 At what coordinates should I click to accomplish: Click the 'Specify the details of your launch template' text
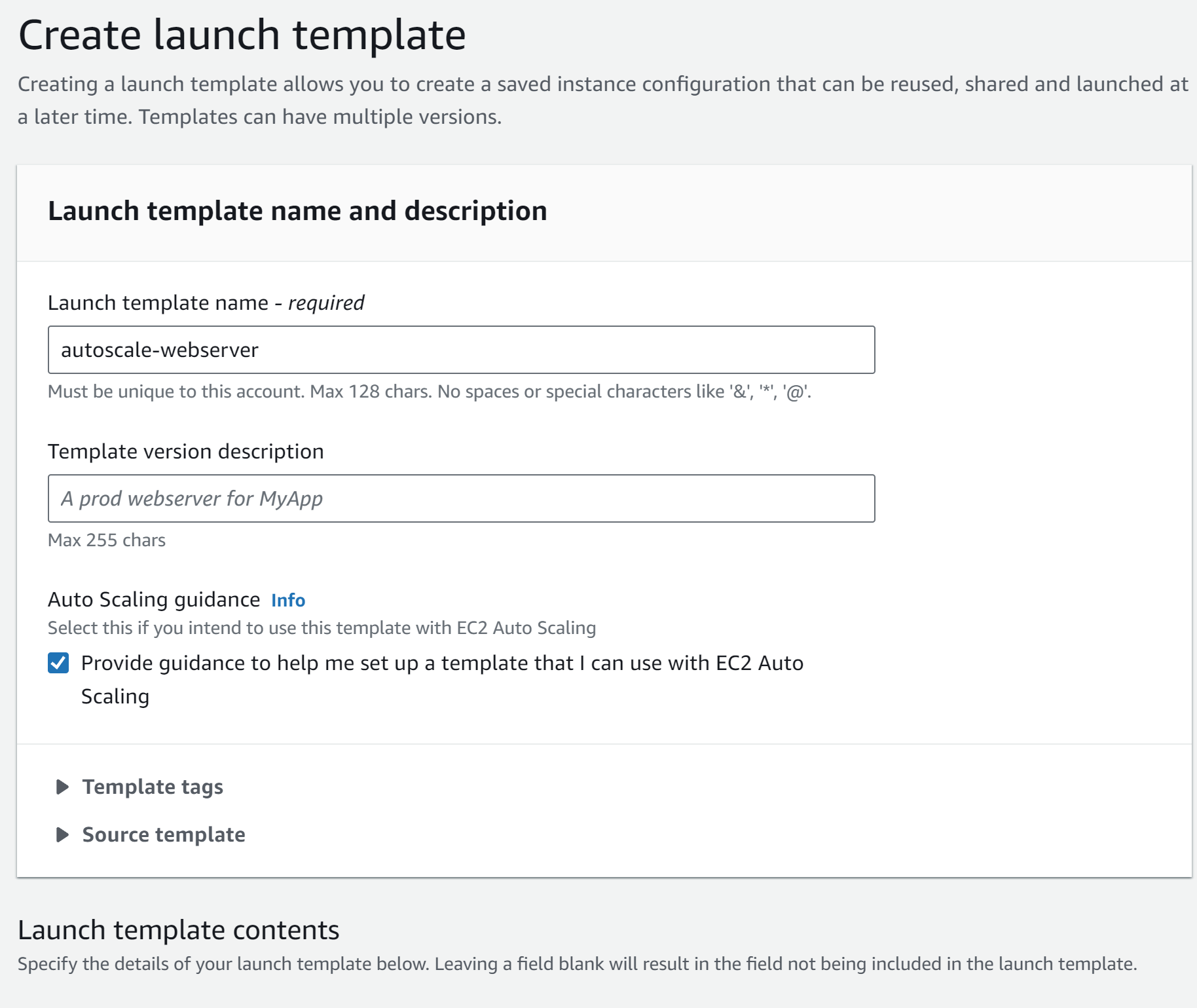click(x=577, y=964)
